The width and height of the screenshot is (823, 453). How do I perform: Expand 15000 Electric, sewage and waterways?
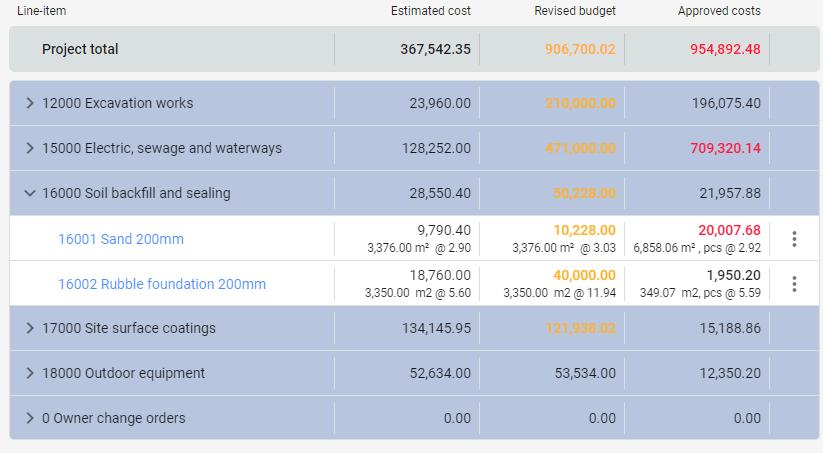pos(30,148)
